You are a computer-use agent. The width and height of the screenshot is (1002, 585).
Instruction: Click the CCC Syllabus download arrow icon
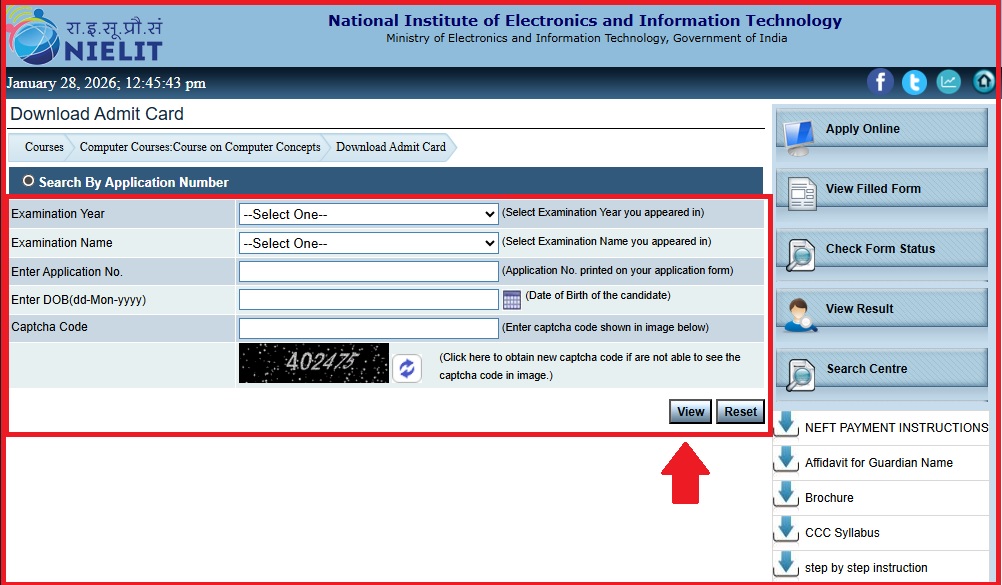[786, 531]
